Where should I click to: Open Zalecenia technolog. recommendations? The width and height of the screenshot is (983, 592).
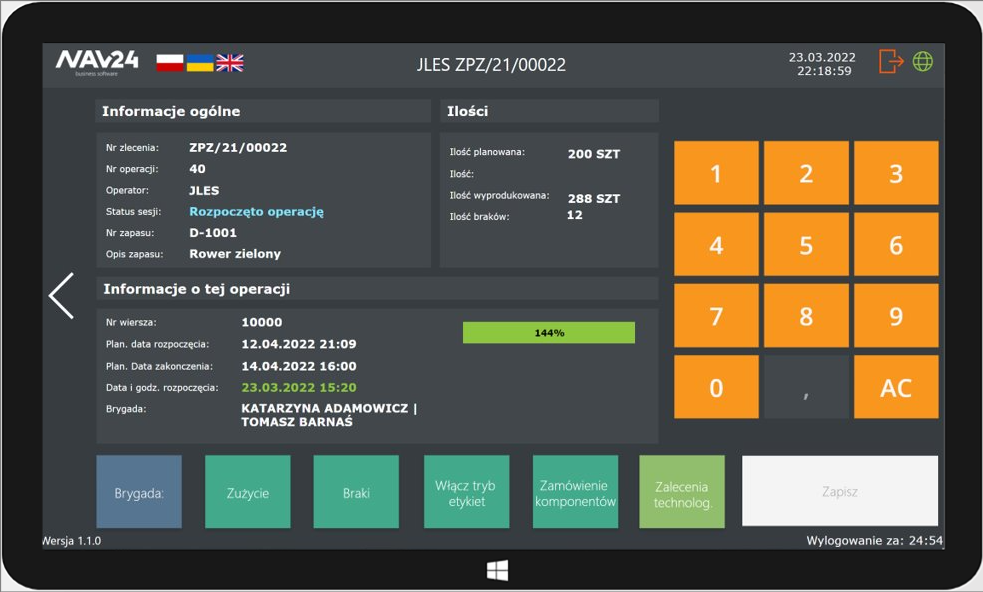[683, 492]
